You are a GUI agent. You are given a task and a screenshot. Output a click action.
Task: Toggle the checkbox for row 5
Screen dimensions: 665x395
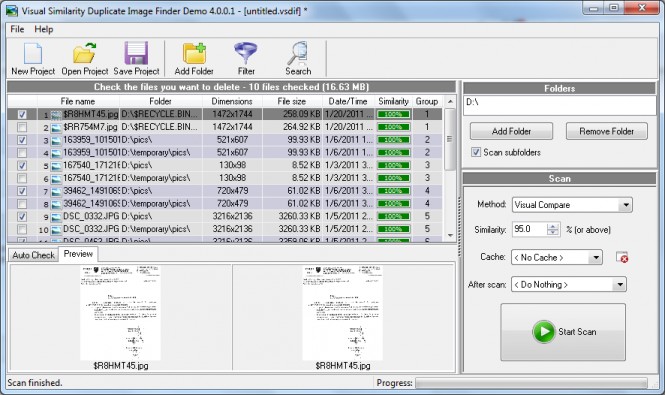coord(22,165)
